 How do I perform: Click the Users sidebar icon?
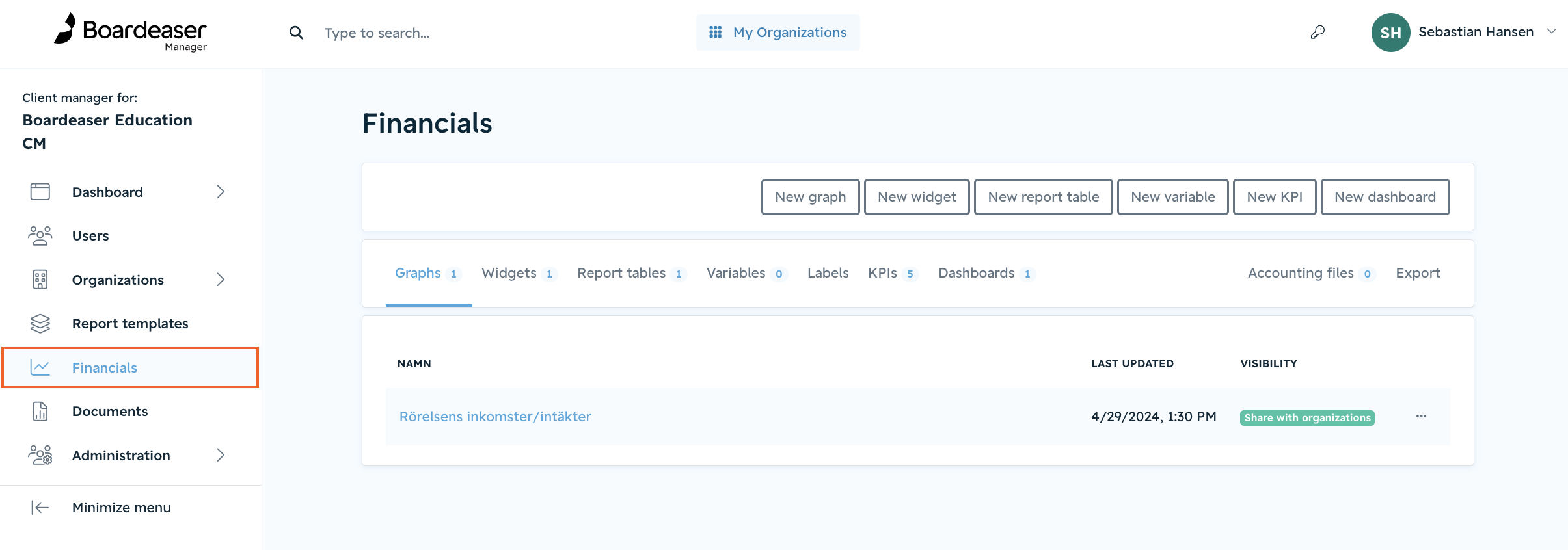40,235
